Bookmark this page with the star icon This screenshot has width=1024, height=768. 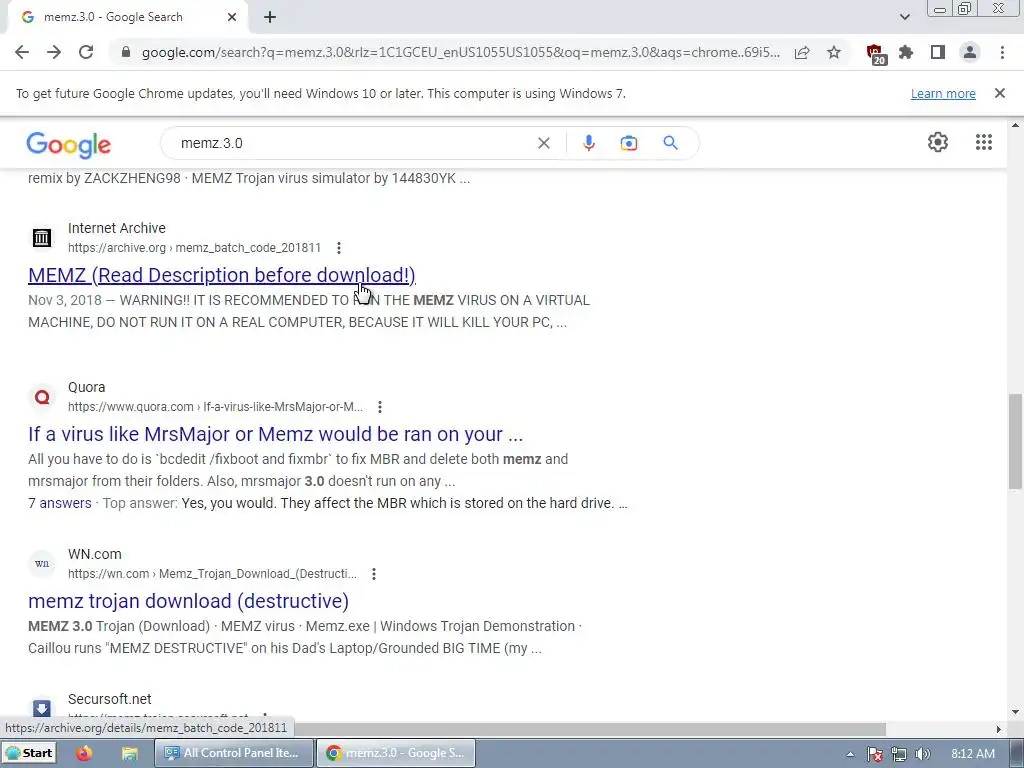[x=834, y=52]
